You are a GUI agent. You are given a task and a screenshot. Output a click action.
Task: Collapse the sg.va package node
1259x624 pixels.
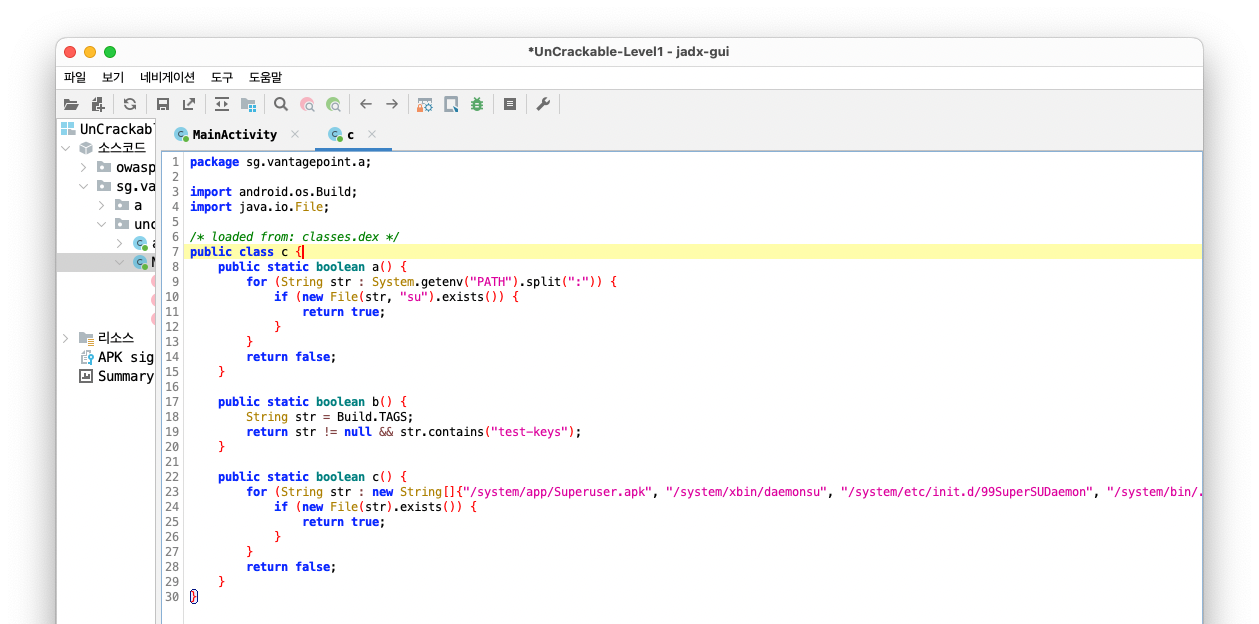pyautogui.click(x=84, y=186)
